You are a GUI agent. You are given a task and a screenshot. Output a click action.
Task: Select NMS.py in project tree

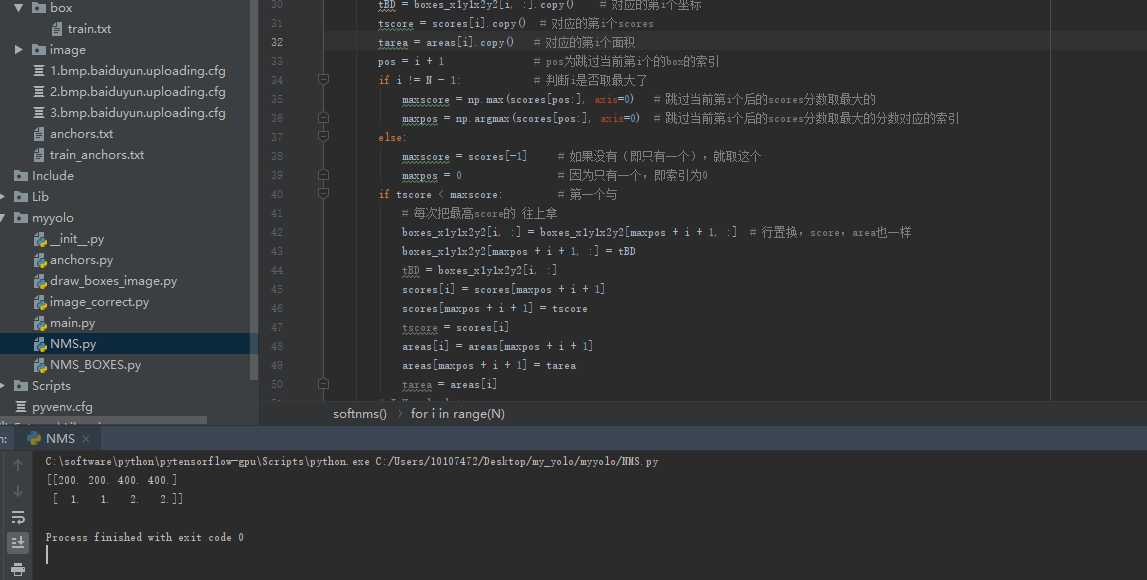(x=73, y=344)
